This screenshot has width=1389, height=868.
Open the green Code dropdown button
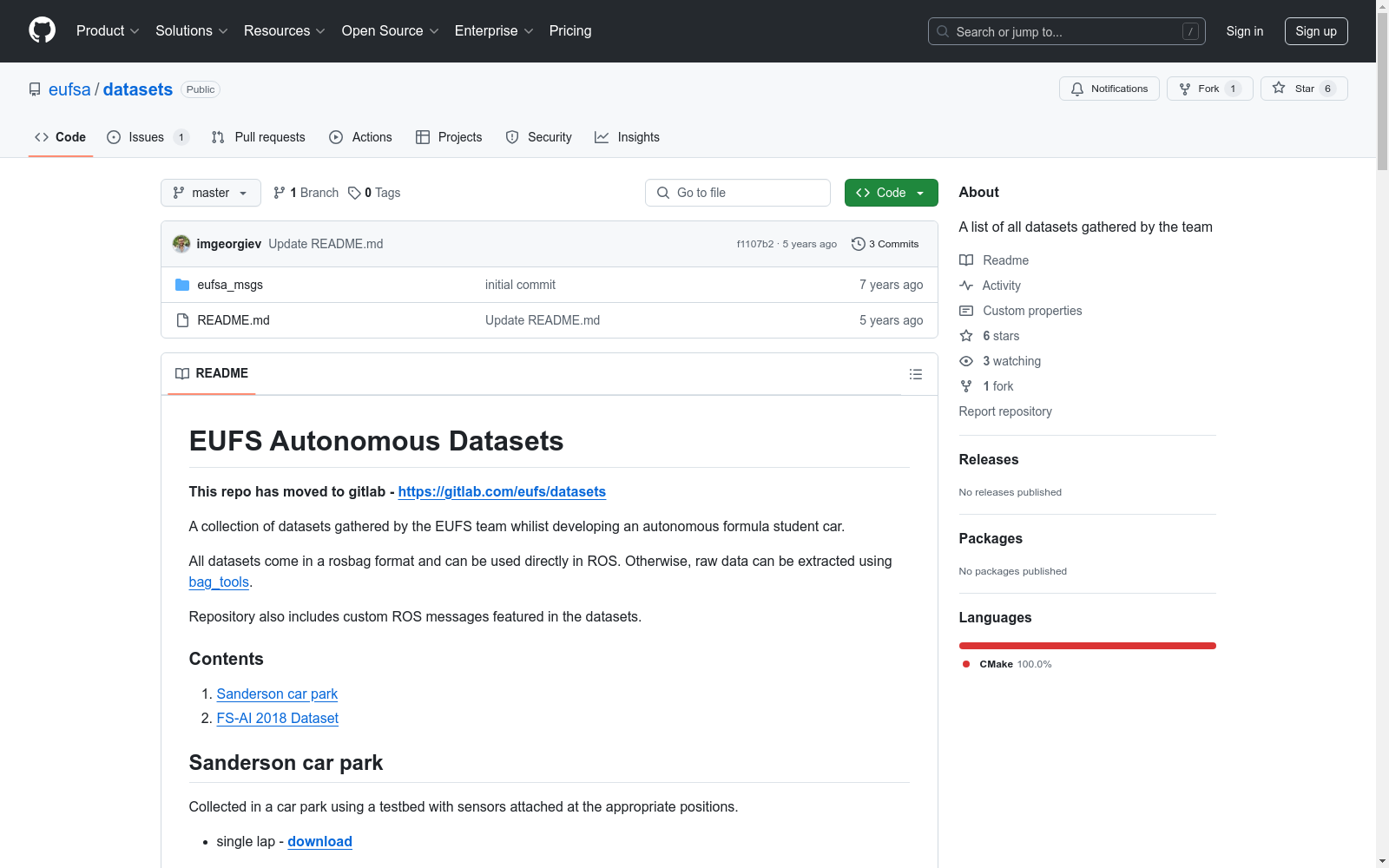(891, 193)
